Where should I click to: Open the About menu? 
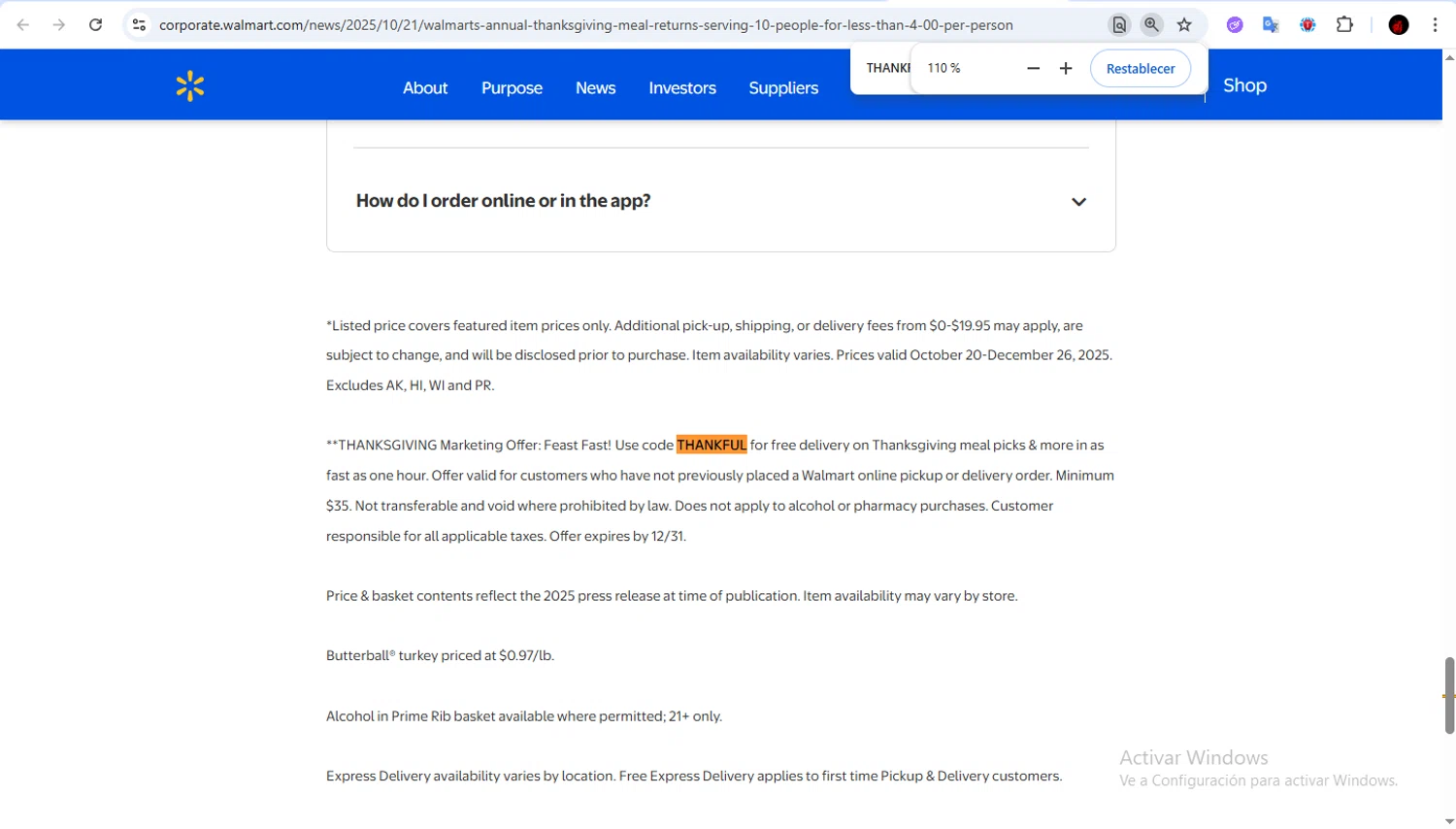point(425,87)
